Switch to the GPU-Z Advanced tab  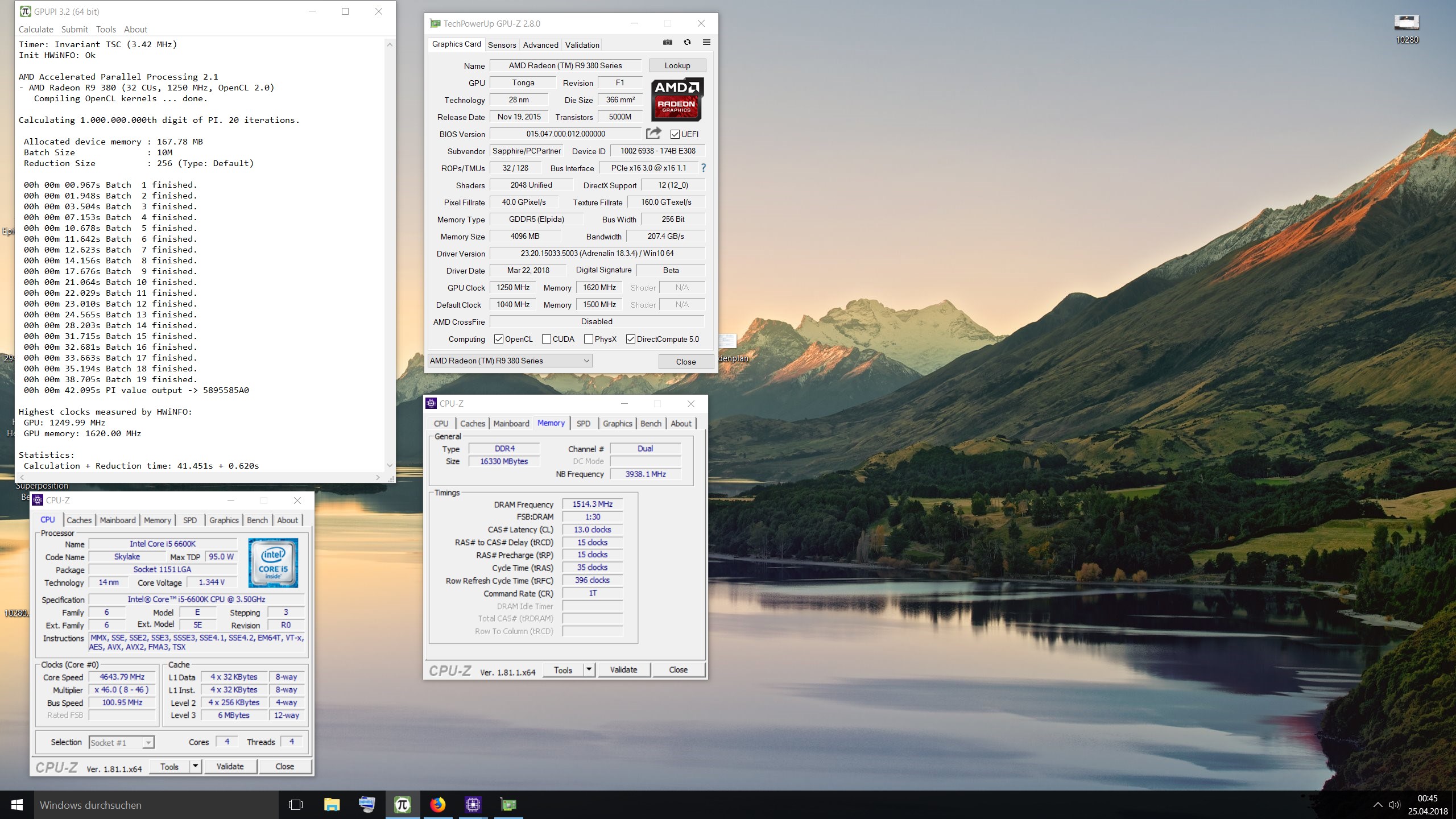[x=541, y=45]
